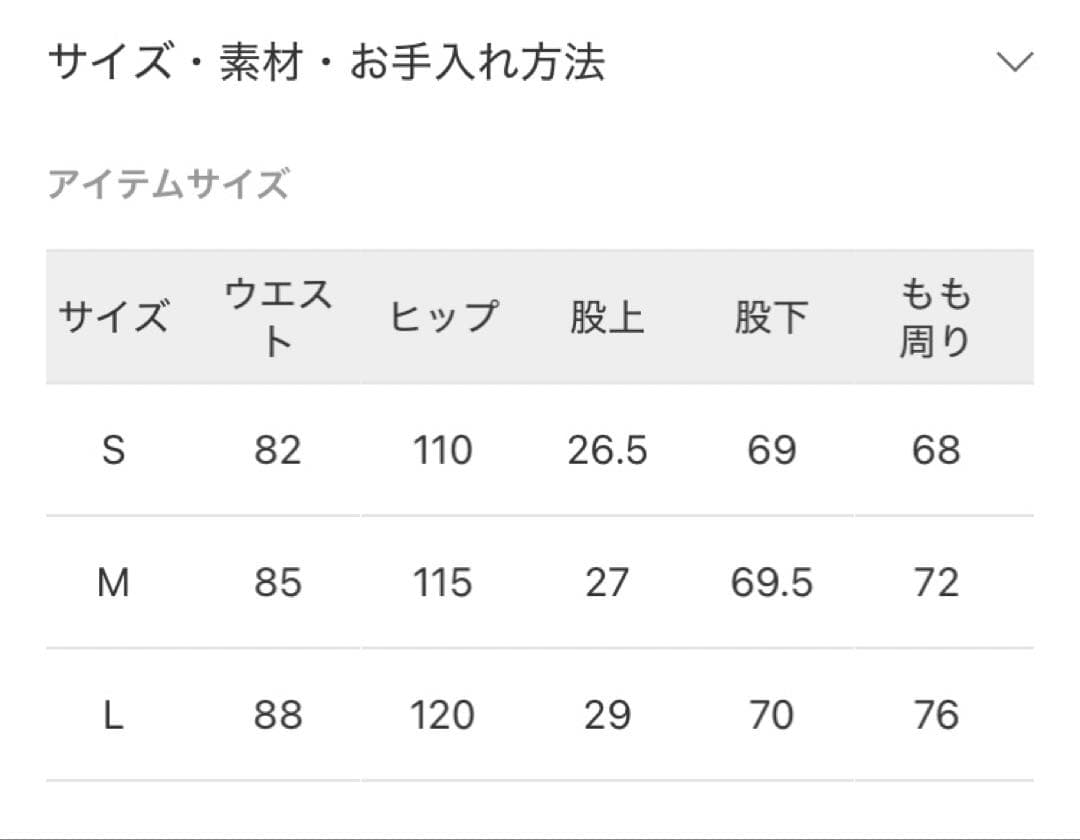This screenshot has width=1080, height=840.
Task: Click the 股上 value 29 for size L
Action: [607, 714]
